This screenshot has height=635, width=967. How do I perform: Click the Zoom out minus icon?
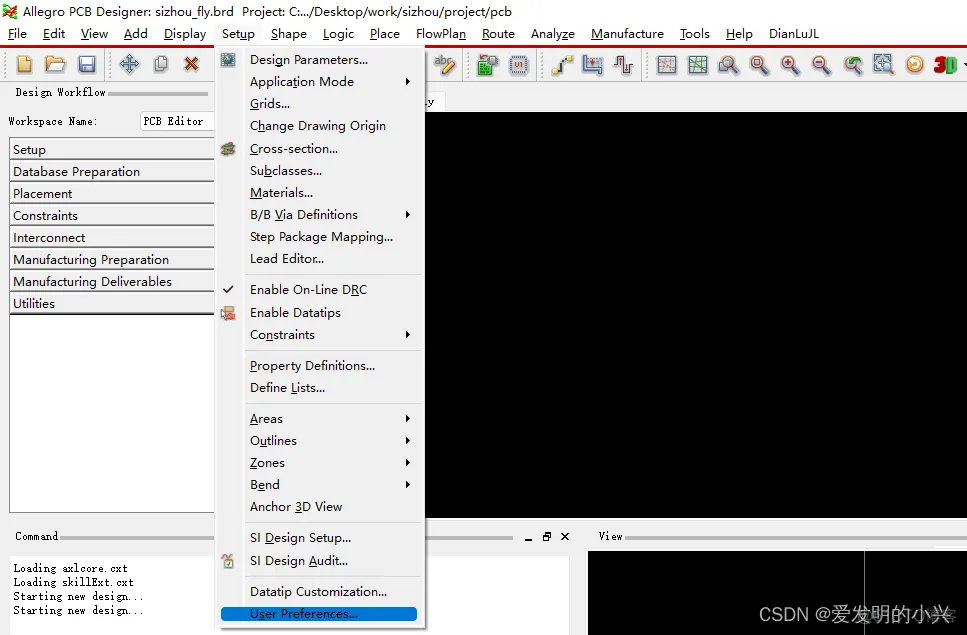[x=821, y=65]
